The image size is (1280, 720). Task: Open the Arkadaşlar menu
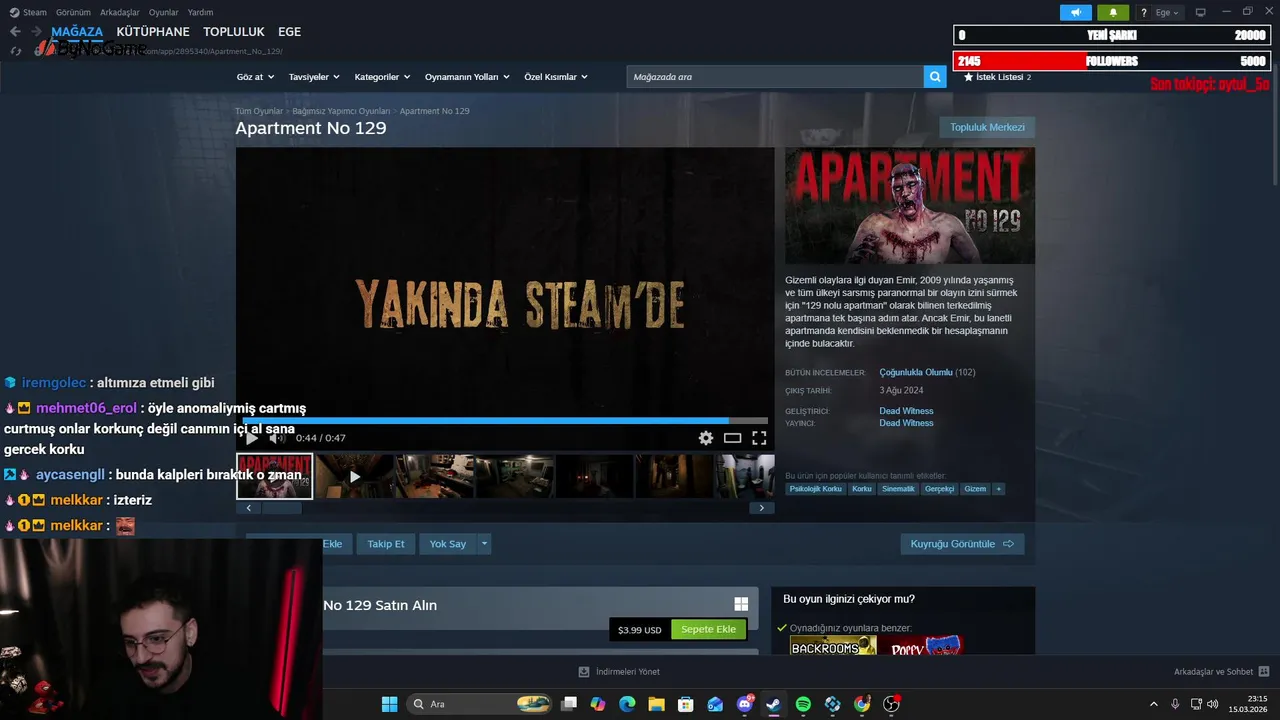tap(120, 12)
